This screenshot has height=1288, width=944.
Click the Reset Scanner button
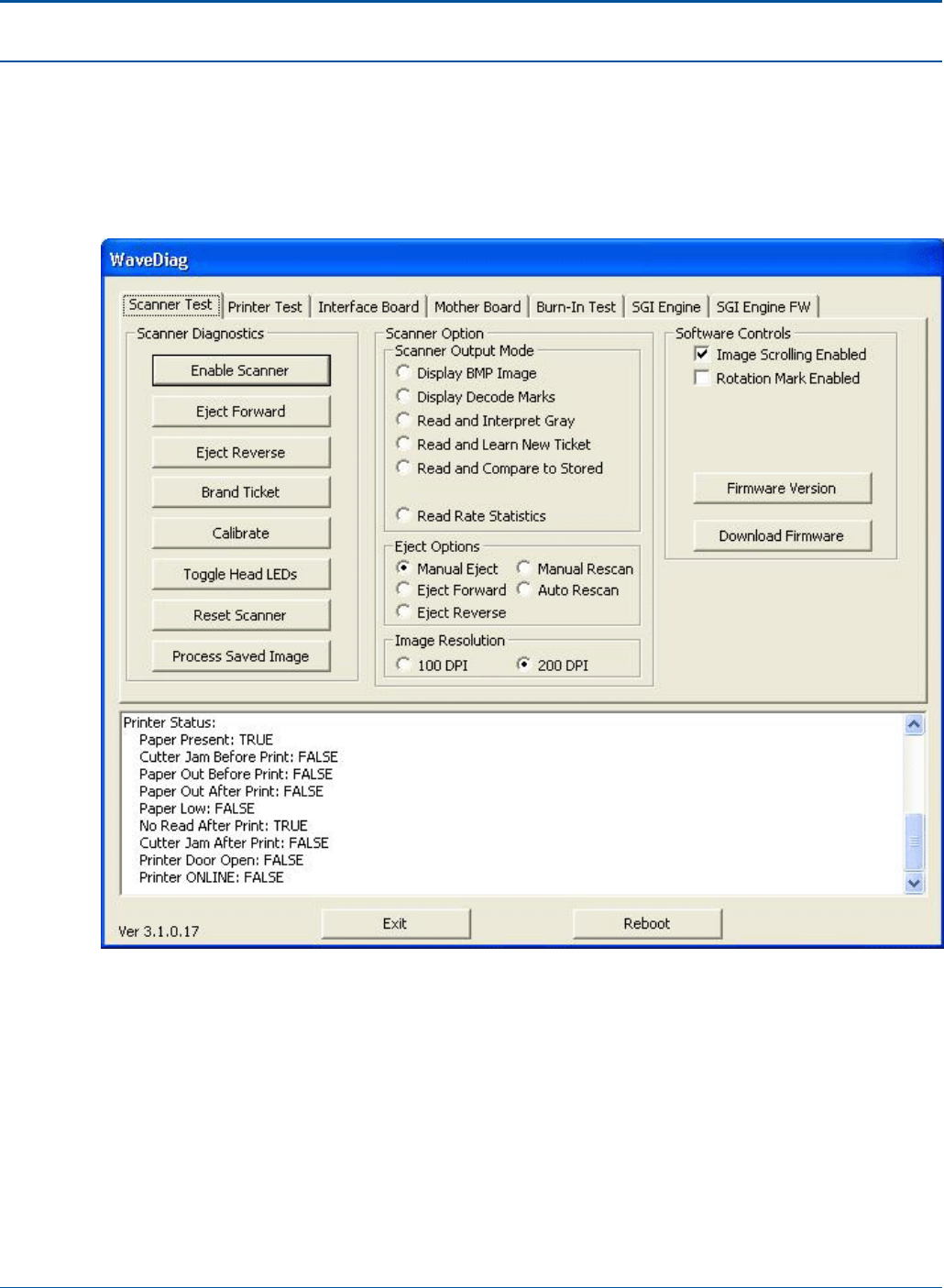click(240, 616)
